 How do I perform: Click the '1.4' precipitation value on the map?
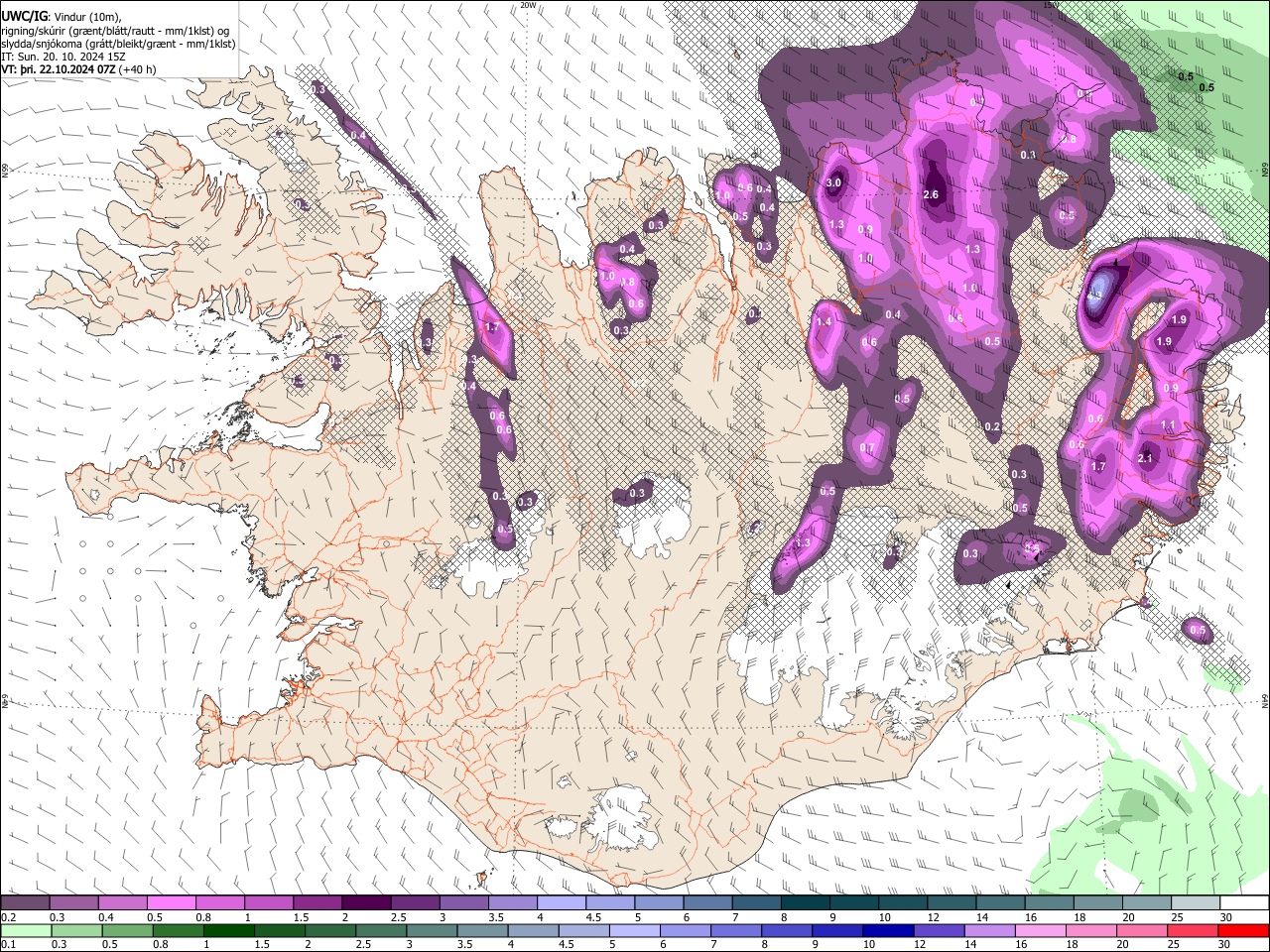click(824, 322)
